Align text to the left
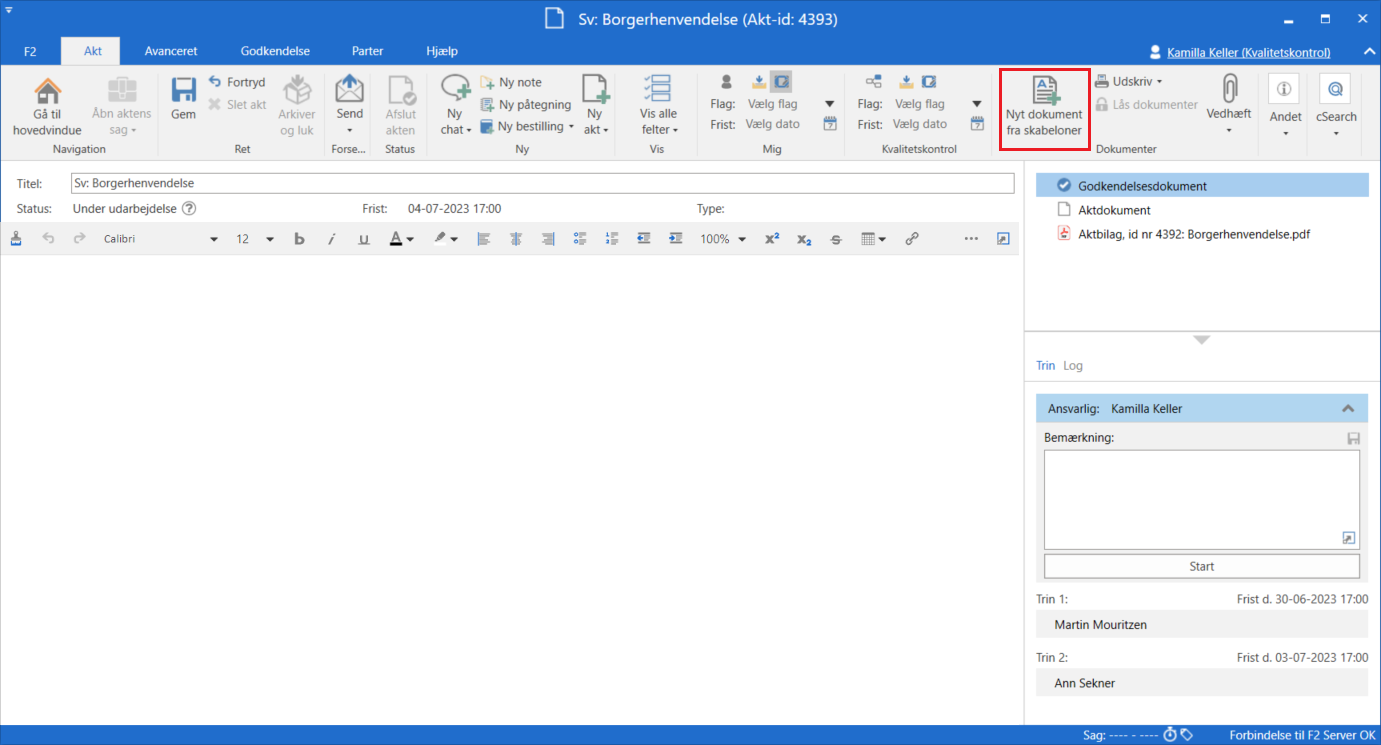The image size is (1381, 745). click(x=484, y=239)
